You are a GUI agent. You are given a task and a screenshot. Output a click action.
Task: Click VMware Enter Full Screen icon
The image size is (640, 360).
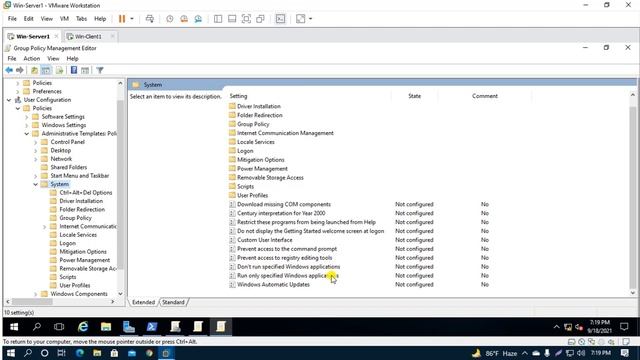tap(246, 19)
